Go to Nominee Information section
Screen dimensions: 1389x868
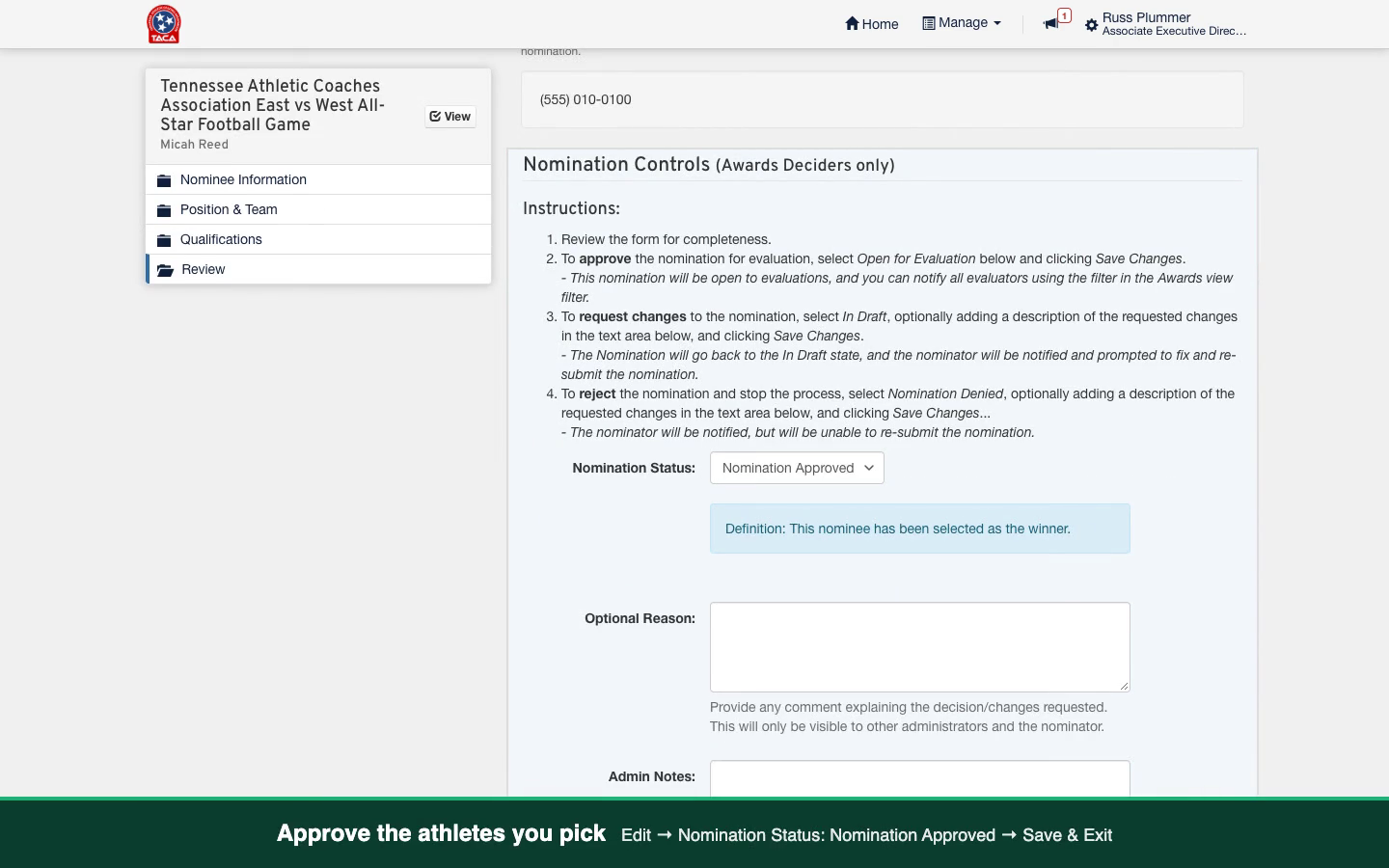point(318,179)
